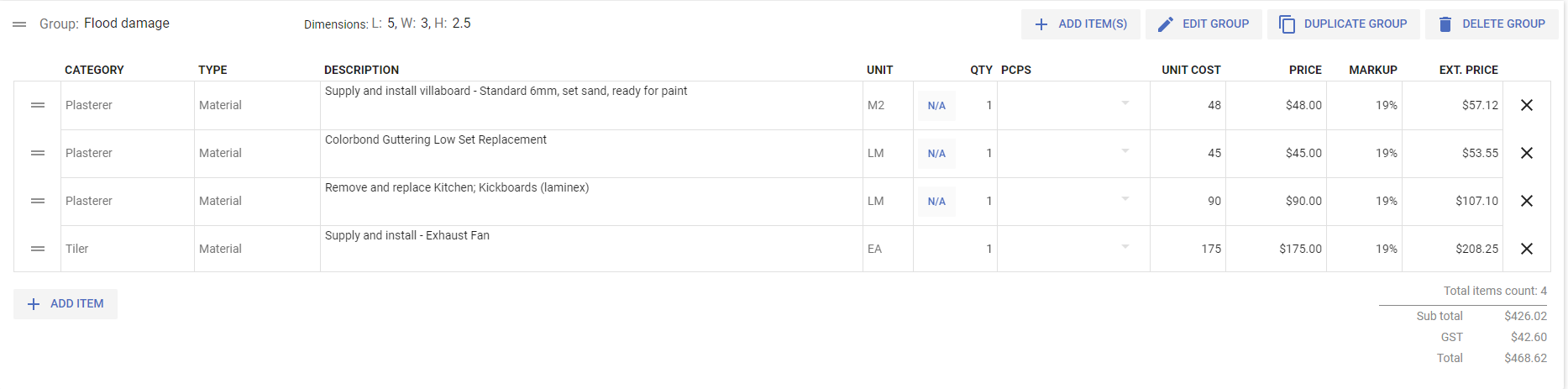Viewport: 1568px width, 389px height.
Task: Click the Flood damage group drag handle
Action: pyautogui.click(x=19, y=24)
